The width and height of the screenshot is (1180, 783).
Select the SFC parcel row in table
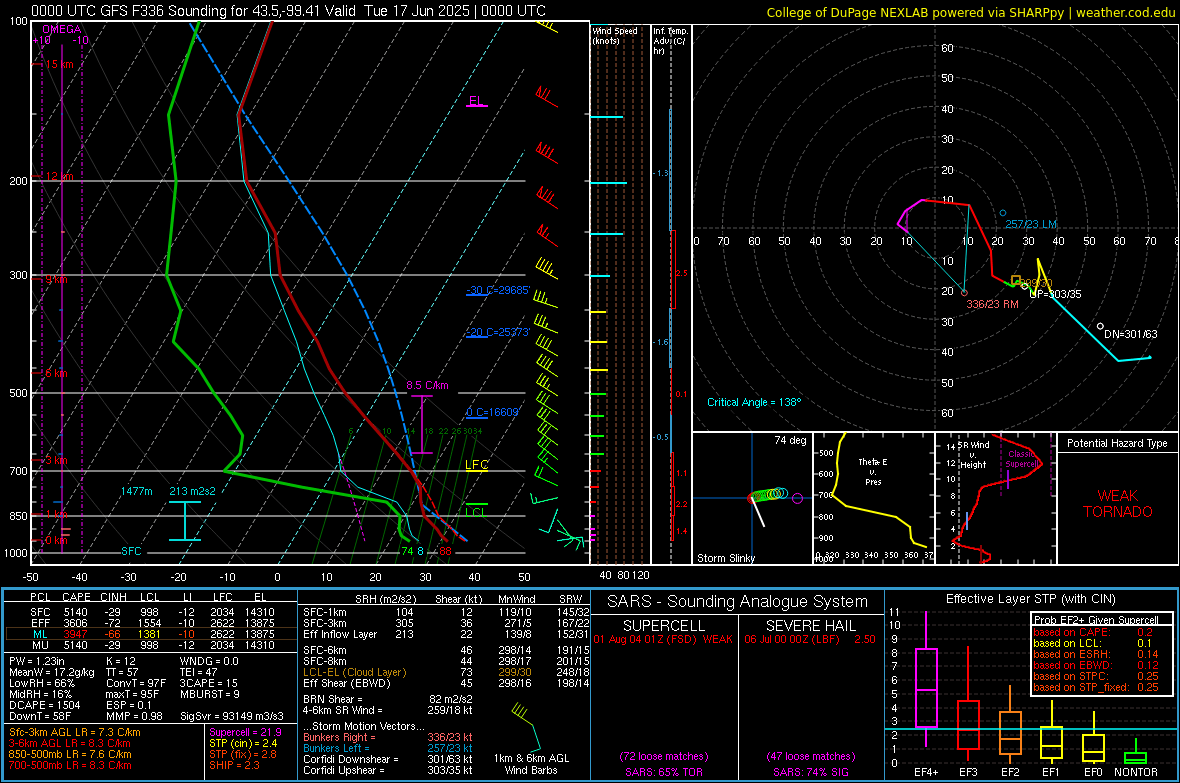[x=152, y=612]
